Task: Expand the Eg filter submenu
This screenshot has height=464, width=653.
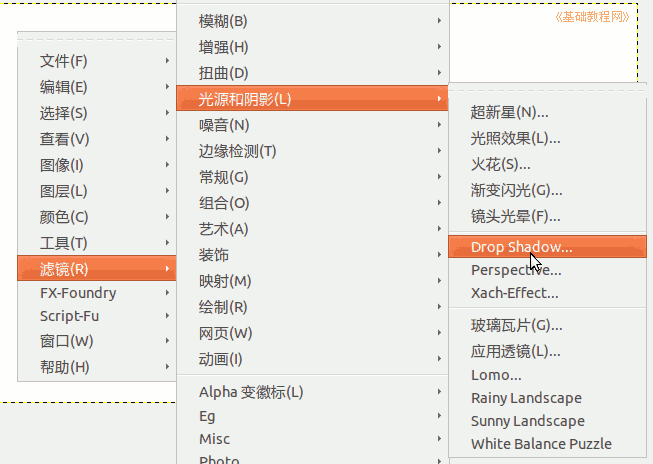Action: (312, 416)
